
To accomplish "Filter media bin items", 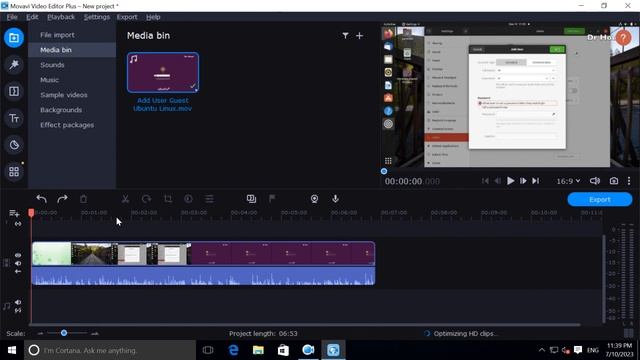I will (x=345, y=36).
